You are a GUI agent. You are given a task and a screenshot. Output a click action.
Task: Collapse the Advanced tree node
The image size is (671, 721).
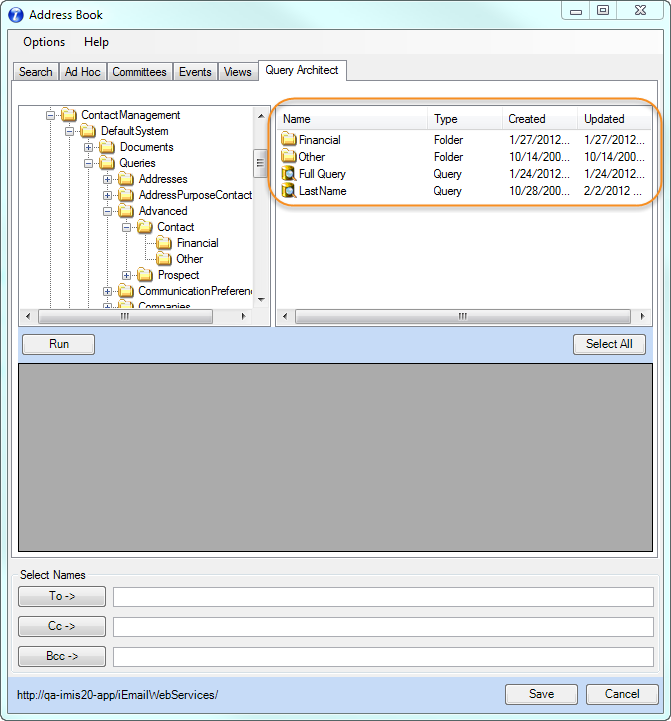click(x=108, y=211)
